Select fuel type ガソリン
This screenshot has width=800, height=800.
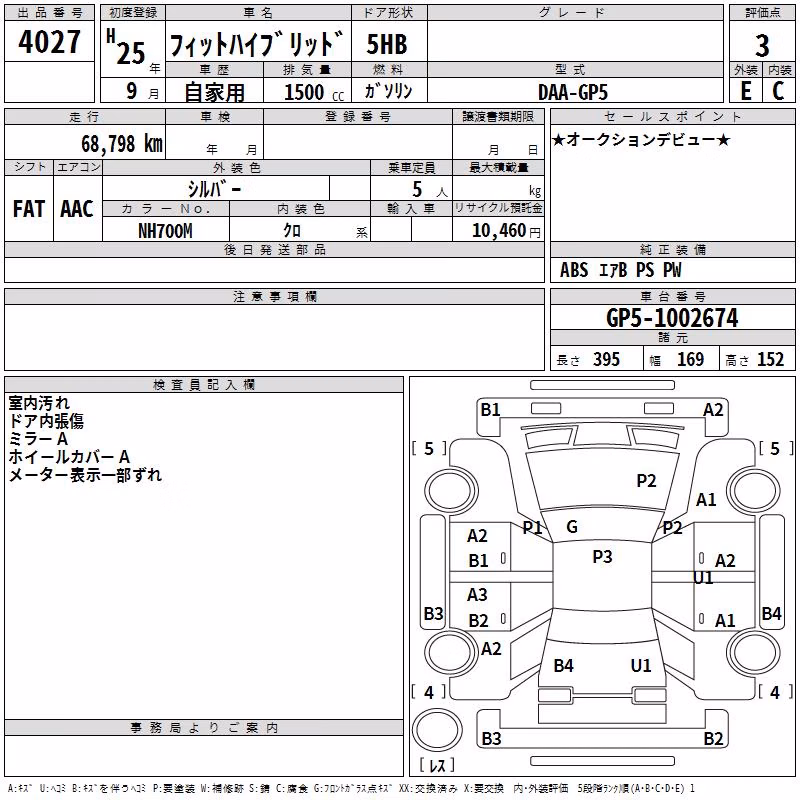[388, 91]
